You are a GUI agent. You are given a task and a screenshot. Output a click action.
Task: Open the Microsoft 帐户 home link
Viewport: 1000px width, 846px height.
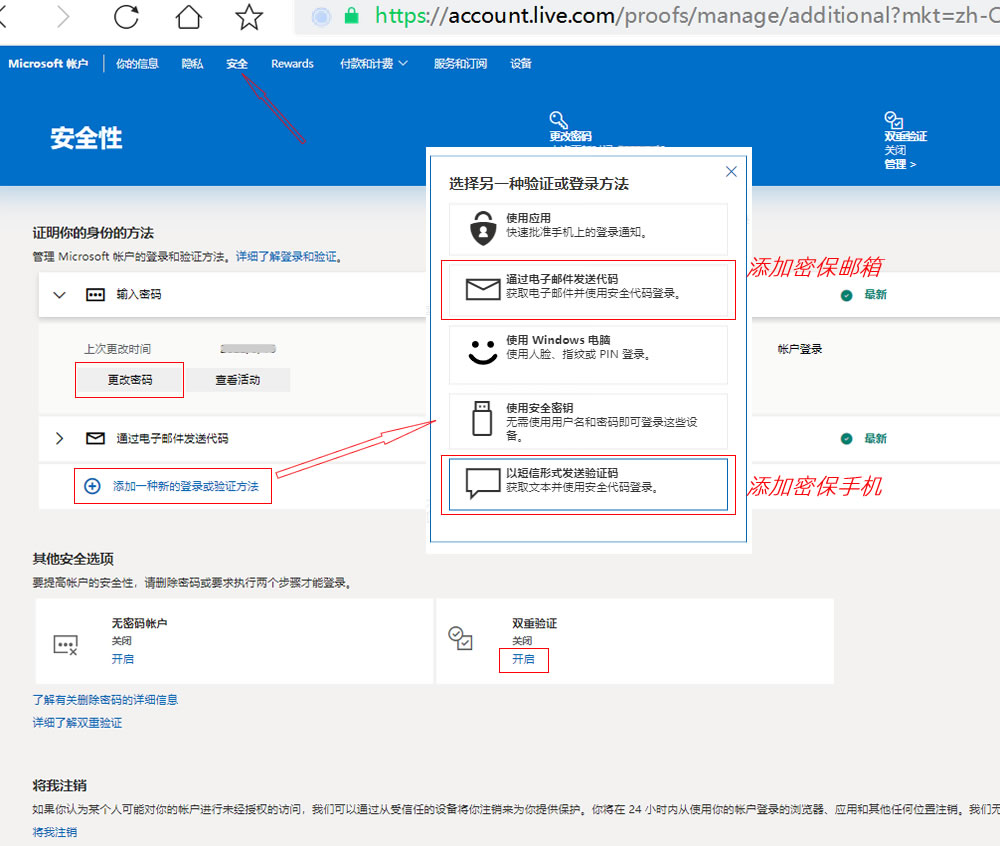point(48,64)
